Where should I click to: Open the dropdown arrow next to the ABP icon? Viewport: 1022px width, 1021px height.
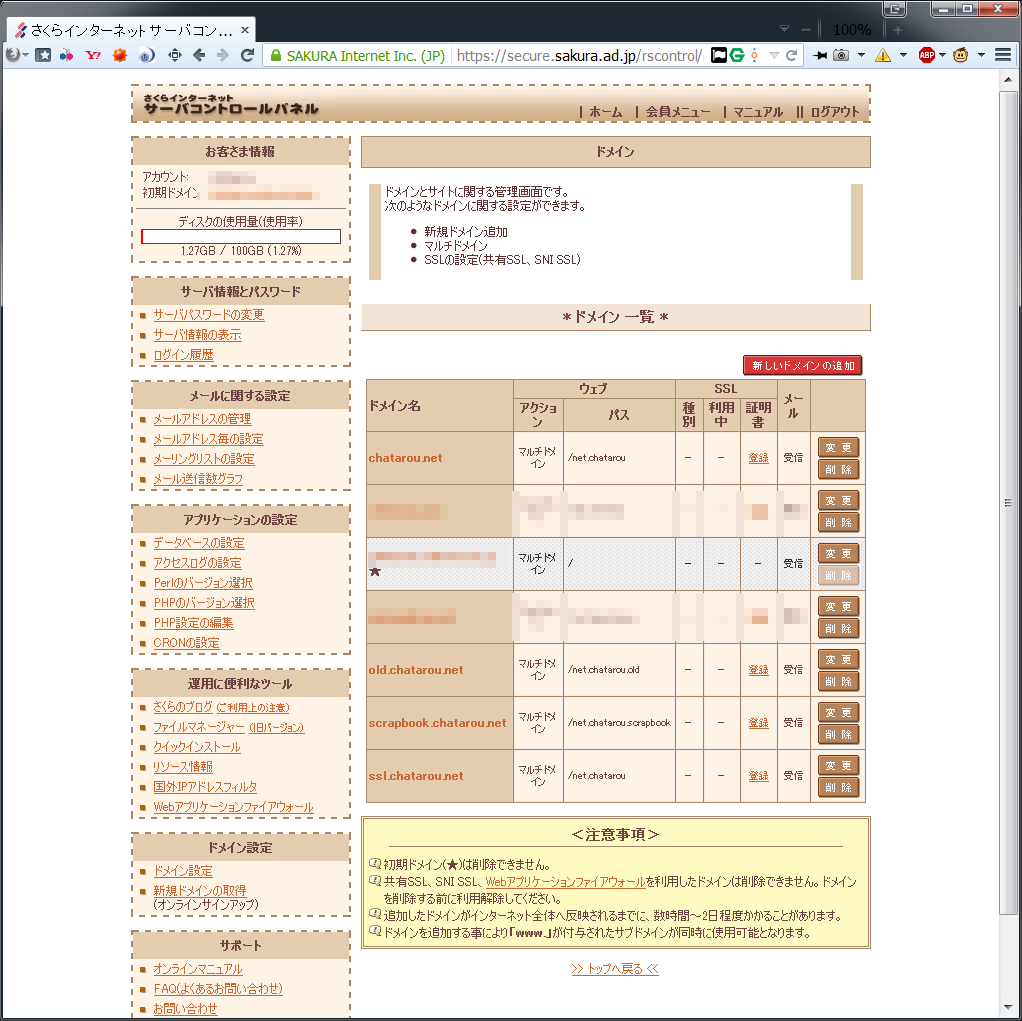(x=942, y=55)
